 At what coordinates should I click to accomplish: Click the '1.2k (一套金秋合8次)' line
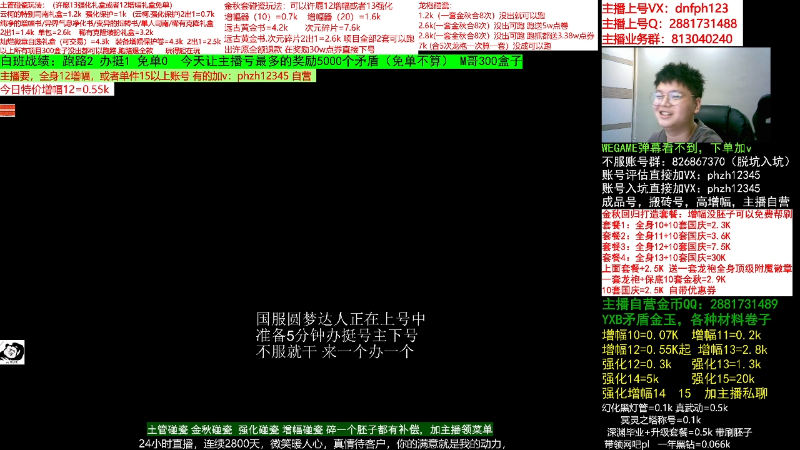click(x=482, y=16)
